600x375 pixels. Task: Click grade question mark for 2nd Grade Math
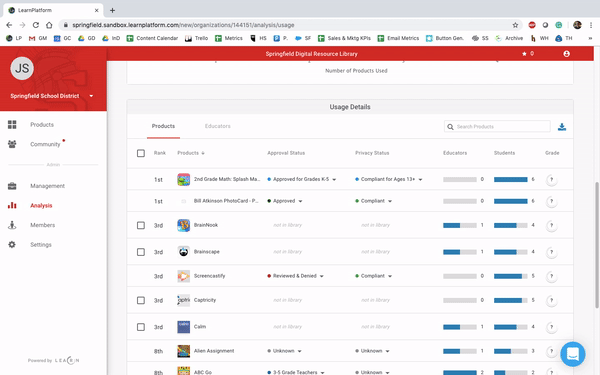[551, 179]
